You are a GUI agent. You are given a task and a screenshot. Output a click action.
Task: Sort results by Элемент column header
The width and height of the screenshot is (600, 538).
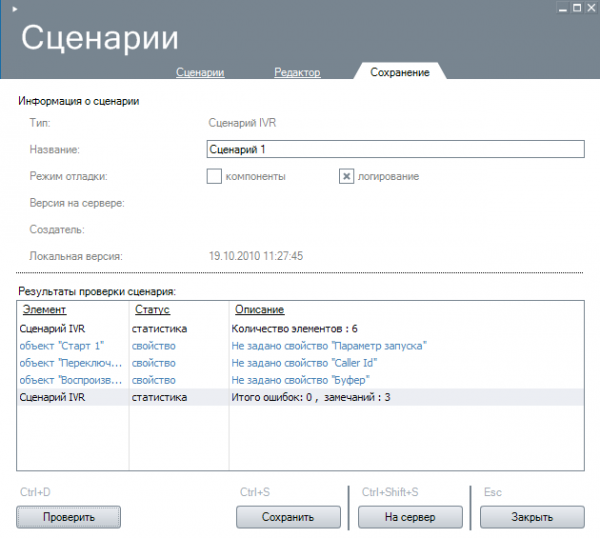(x=44, y=310)
